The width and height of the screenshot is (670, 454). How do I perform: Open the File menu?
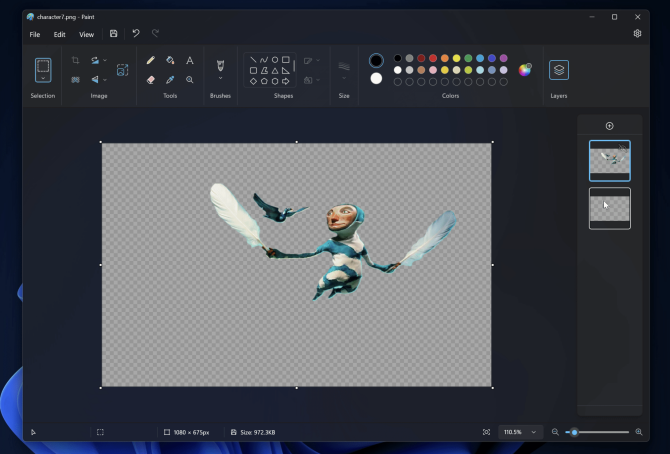pos(35,35)
